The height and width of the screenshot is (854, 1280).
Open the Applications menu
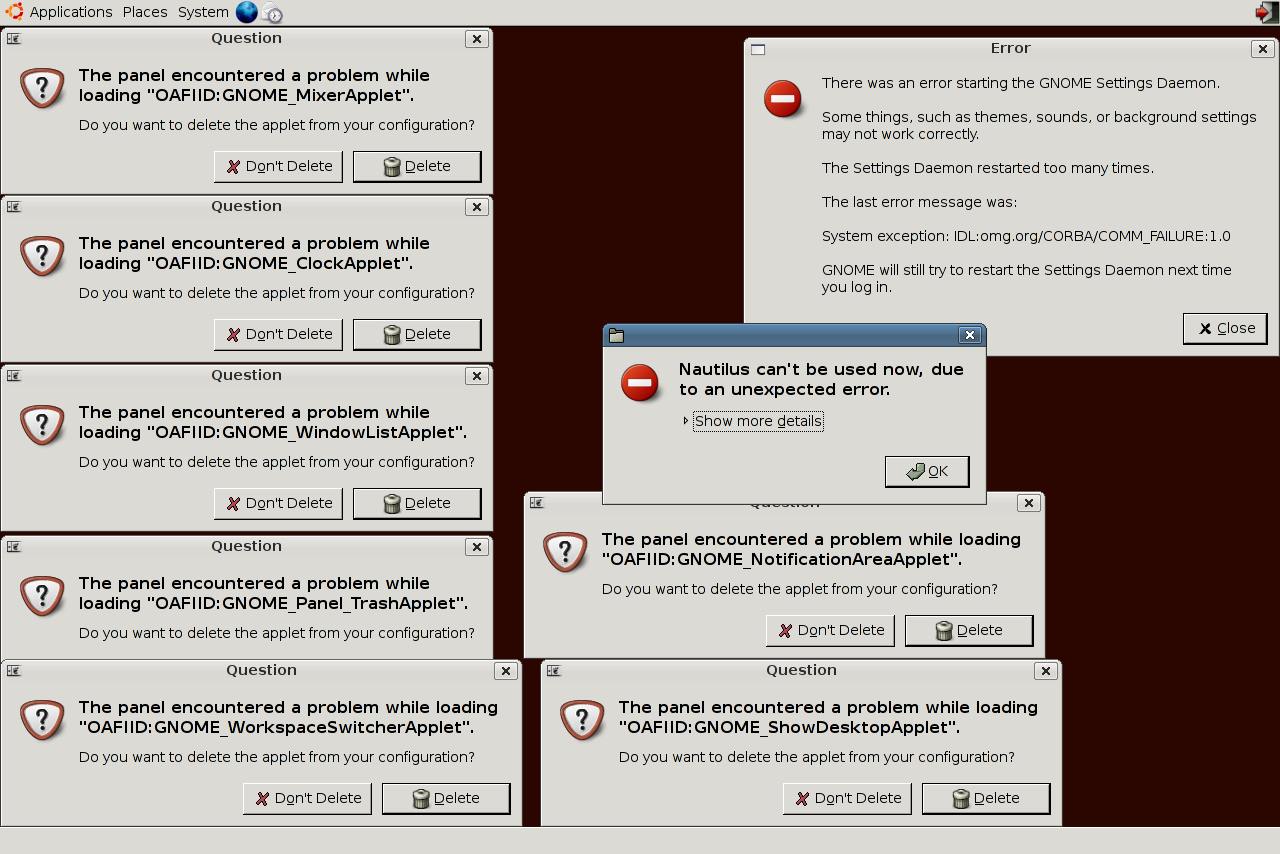[70, 12]
